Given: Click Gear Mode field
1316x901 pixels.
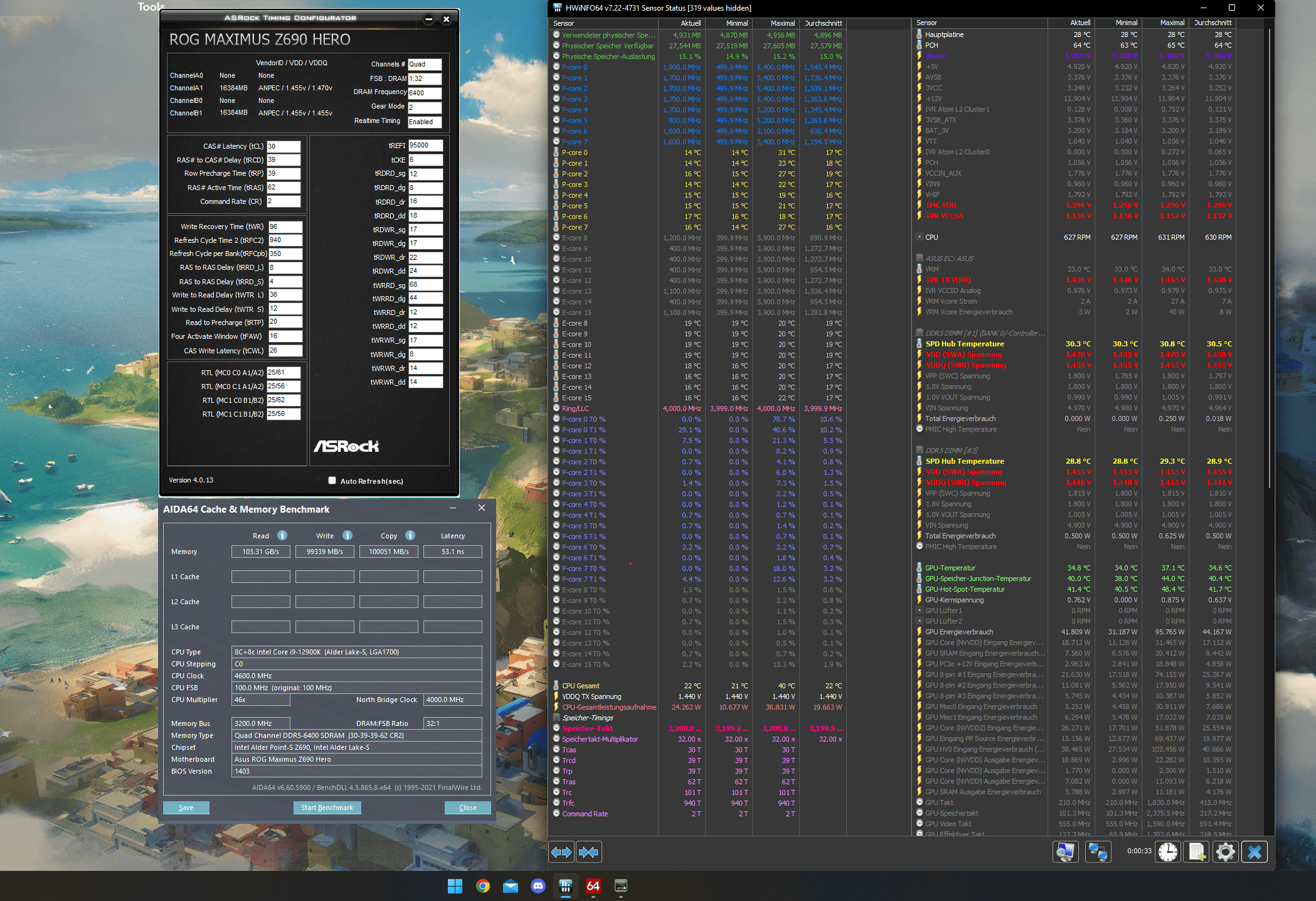Looking at the screenshot, I should tap(425, 107).
